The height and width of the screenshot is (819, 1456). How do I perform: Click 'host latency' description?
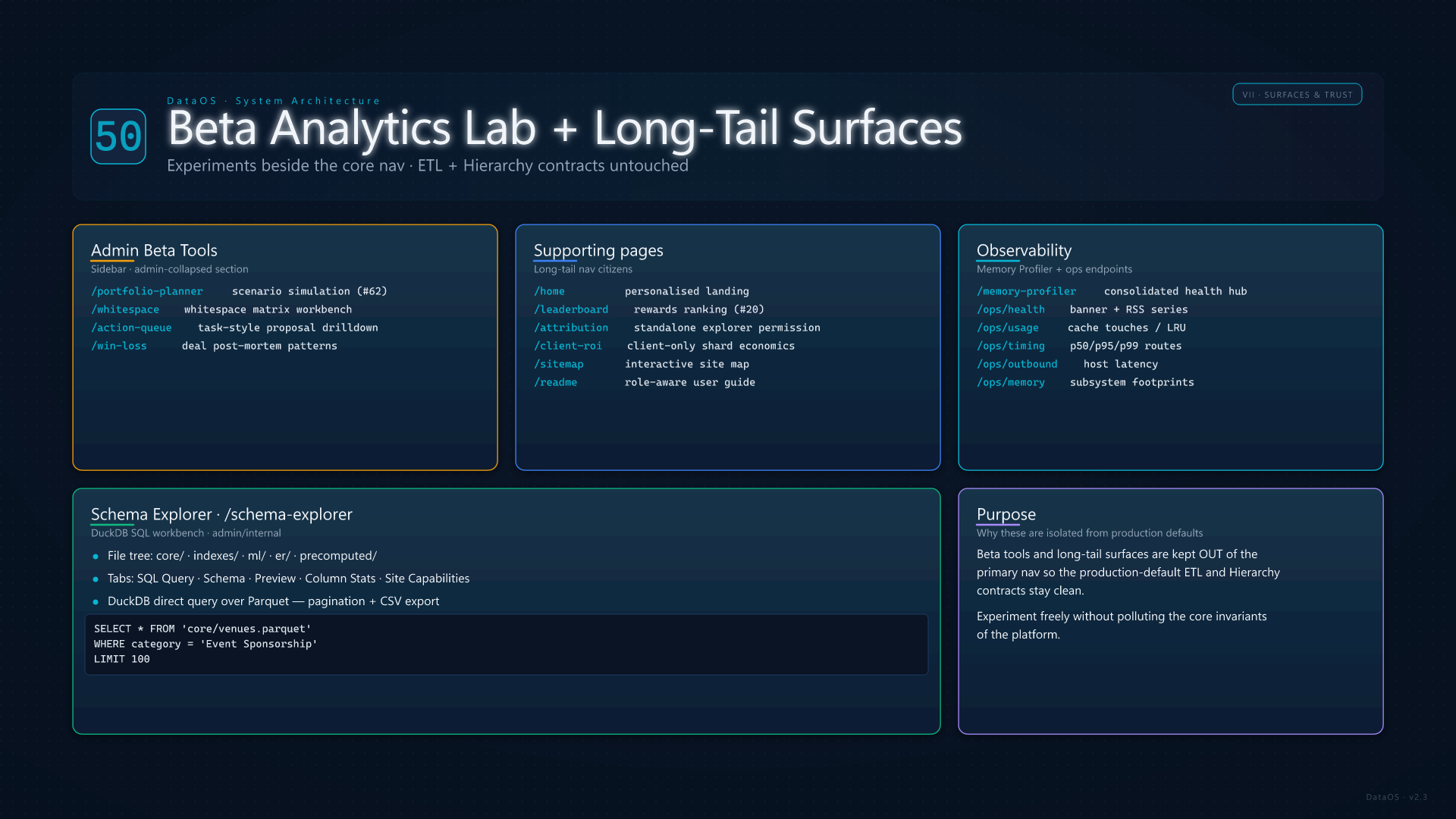1121,364
